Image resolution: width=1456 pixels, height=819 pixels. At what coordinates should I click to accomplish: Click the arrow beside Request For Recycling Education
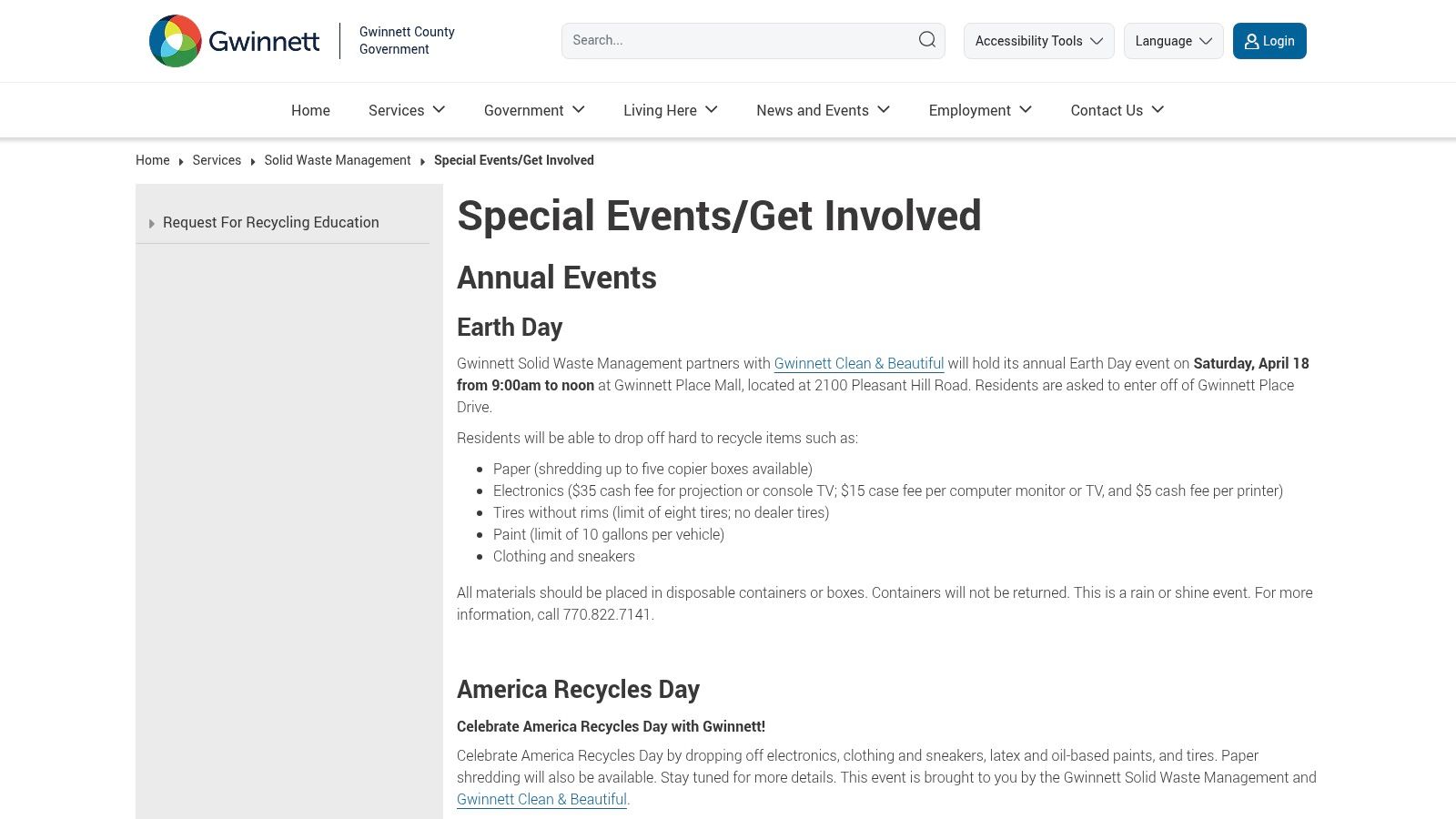(152, 223)
